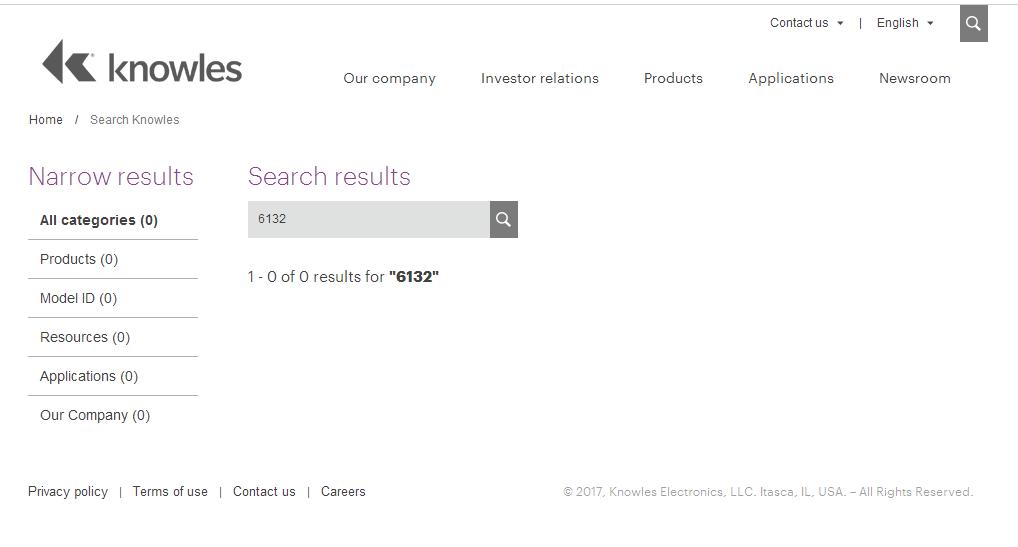
Task: Open the Careers footer link
Action: 343,492
